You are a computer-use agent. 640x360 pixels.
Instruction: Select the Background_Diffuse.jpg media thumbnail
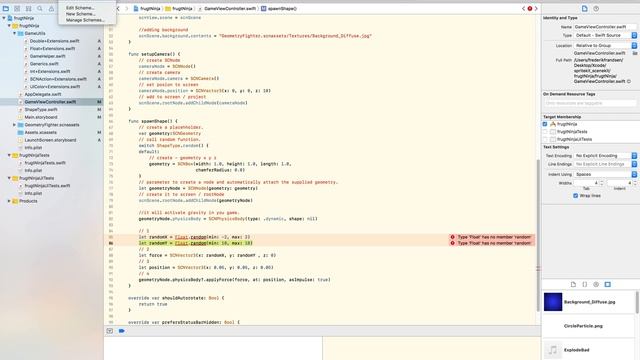pos(553,302)
